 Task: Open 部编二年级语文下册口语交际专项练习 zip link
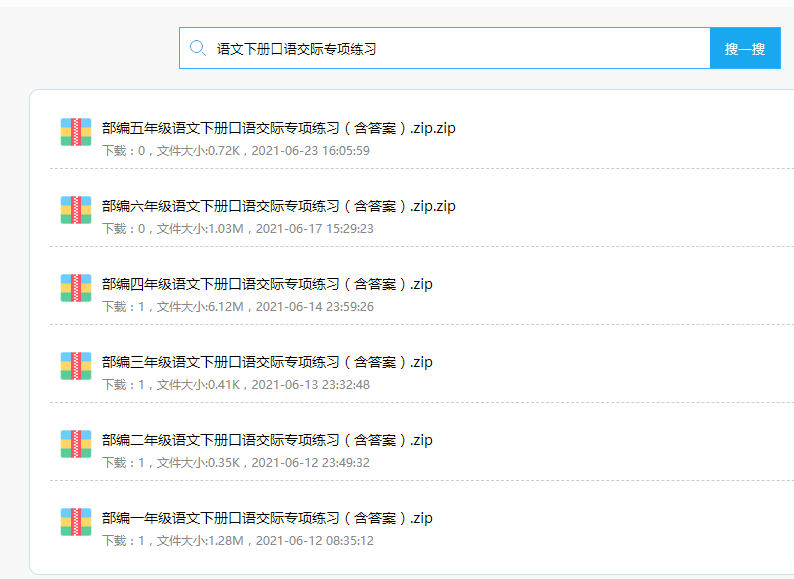click(x=267, y=440)
